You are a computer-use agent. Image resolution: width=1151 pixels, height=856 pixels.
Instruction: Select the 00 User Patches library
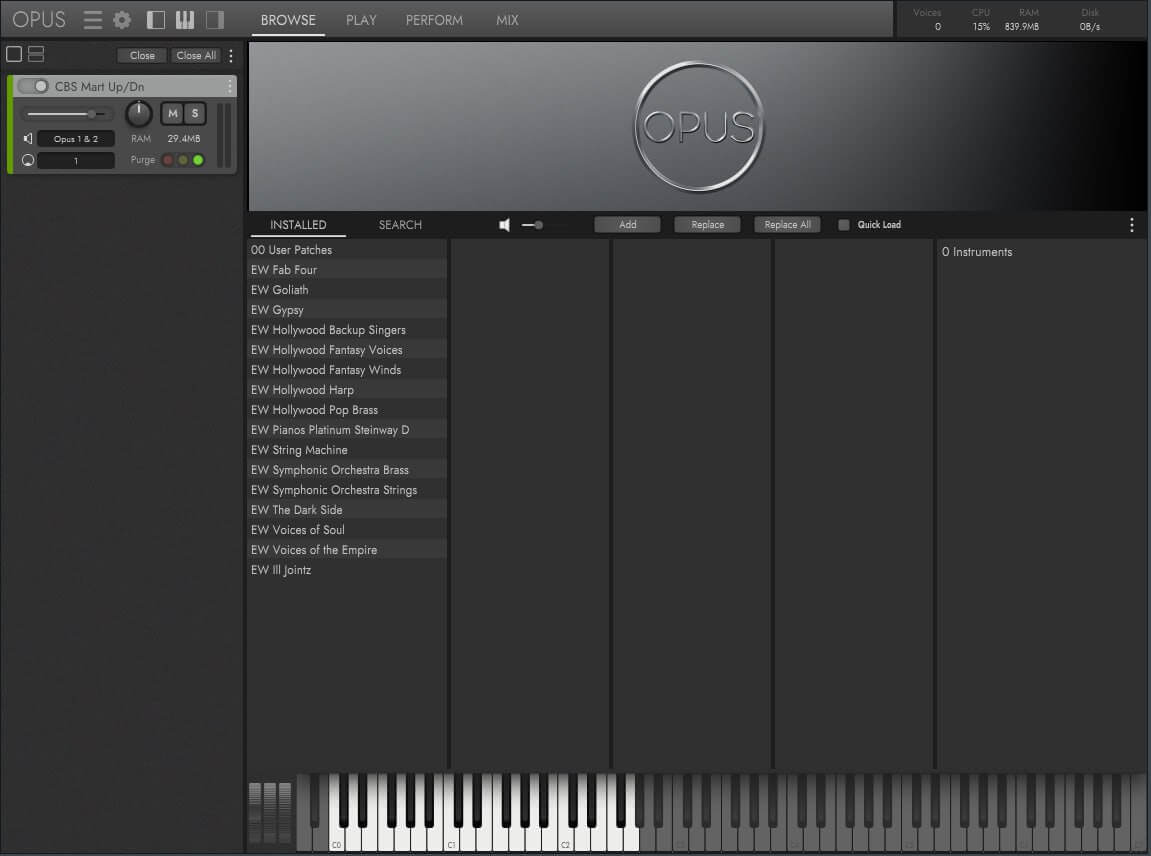pyautogui.click(x=349, y=250)
